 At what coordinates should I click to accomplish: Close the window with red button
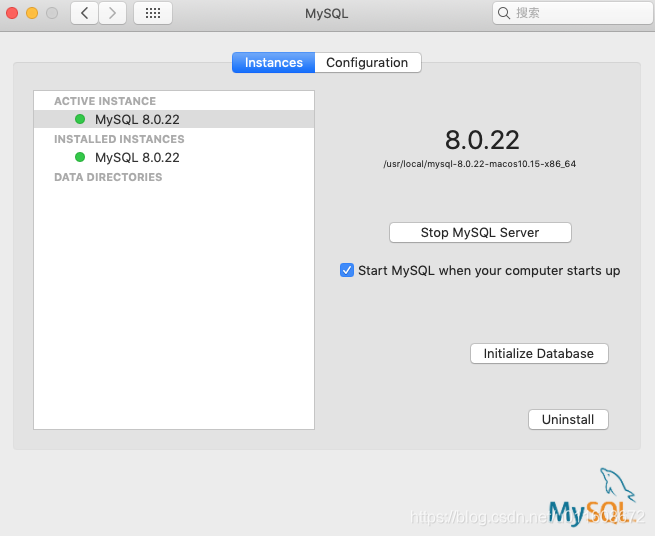12,13
